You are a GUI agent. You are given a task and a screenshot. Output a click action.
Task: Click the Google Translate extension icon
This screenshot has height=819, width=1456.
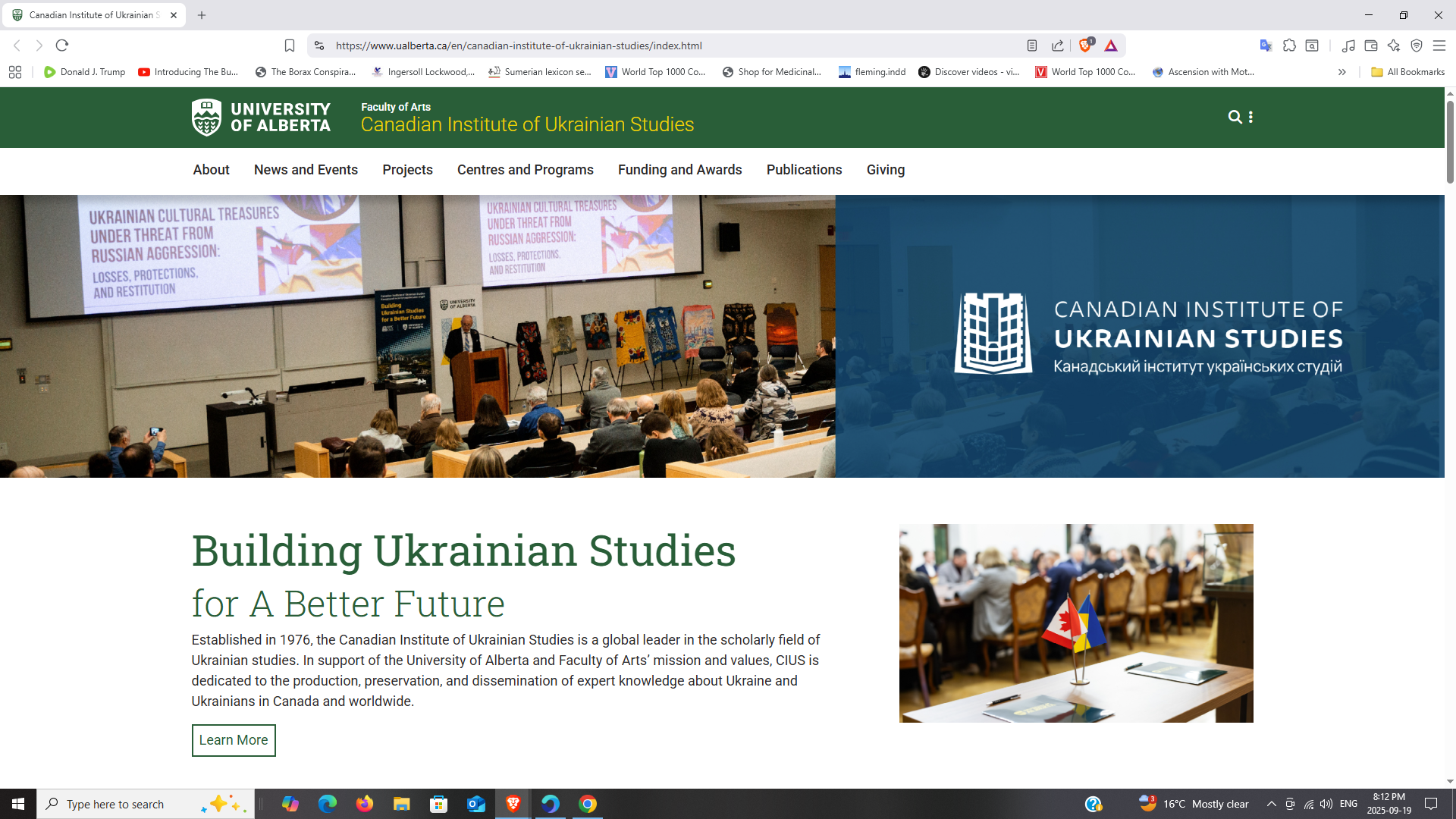(x=1266, y=45)
